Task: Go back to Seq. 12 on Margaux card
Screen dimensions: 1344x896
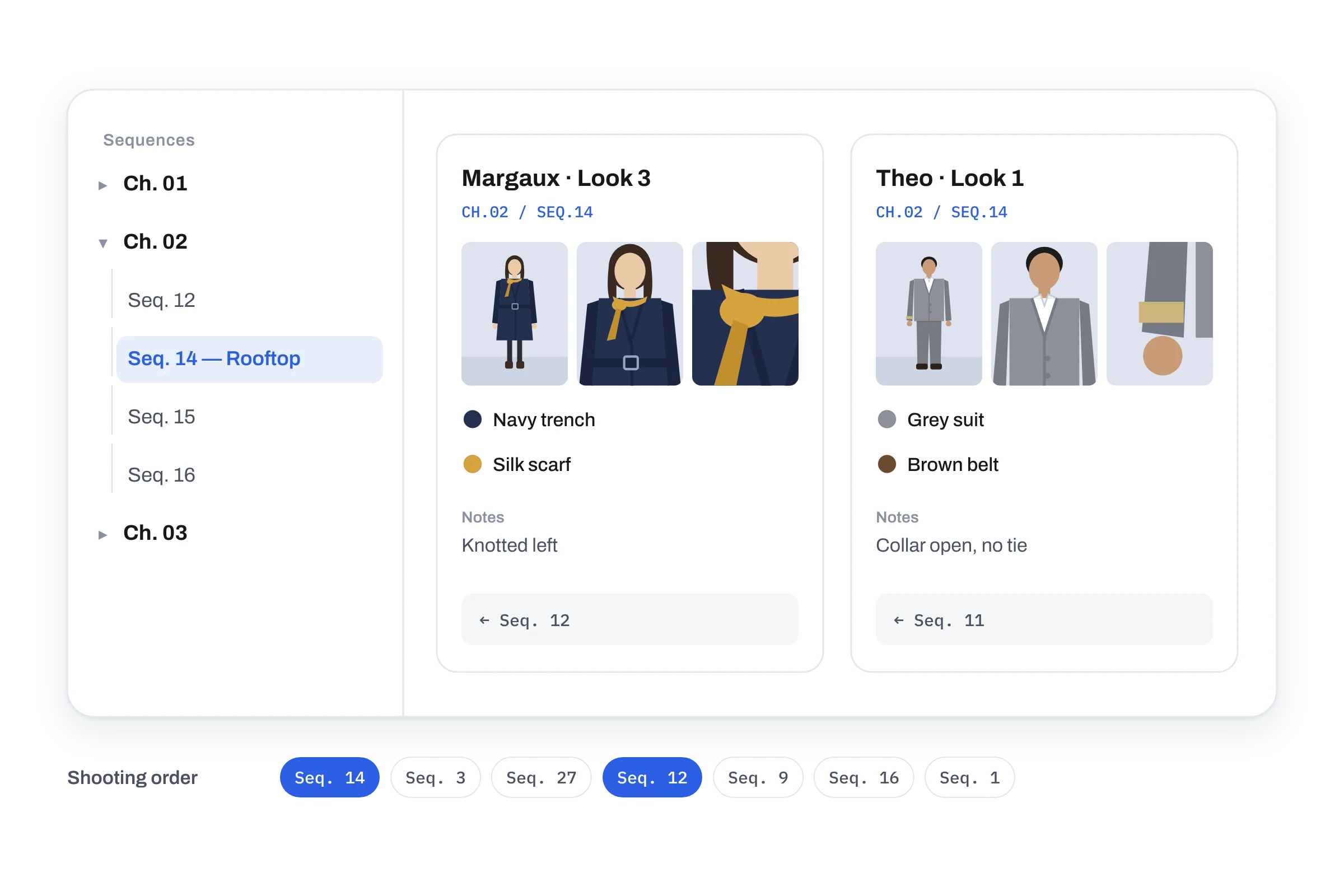Action: pyautogui.click(x=629, y=619)
